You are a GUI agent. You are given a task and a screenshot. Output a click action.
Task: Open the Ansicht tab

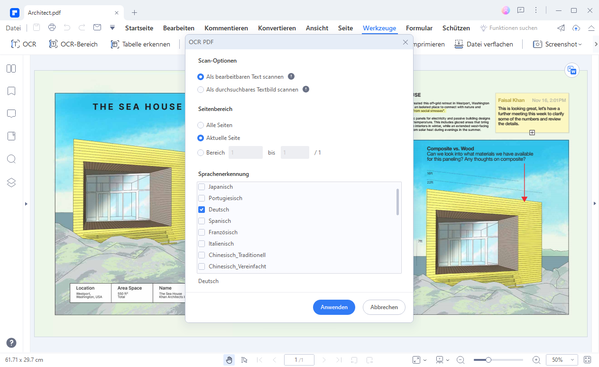(x=317, y=28)
